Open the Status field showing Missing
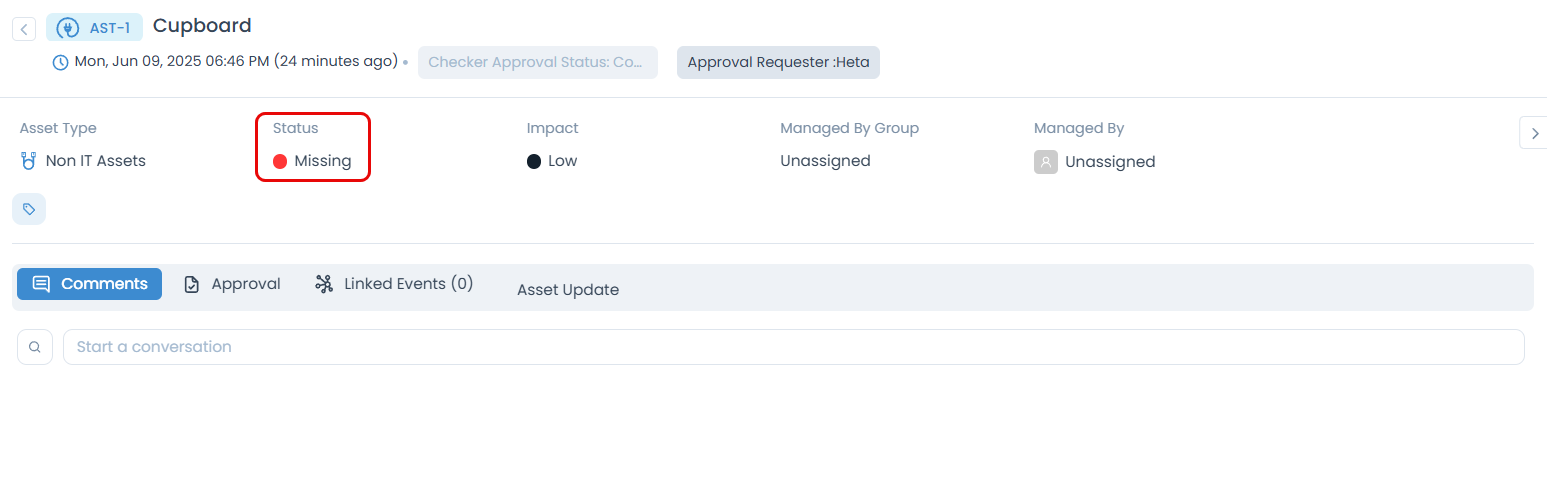This screenshot has height=496, width=1547. 313,161
